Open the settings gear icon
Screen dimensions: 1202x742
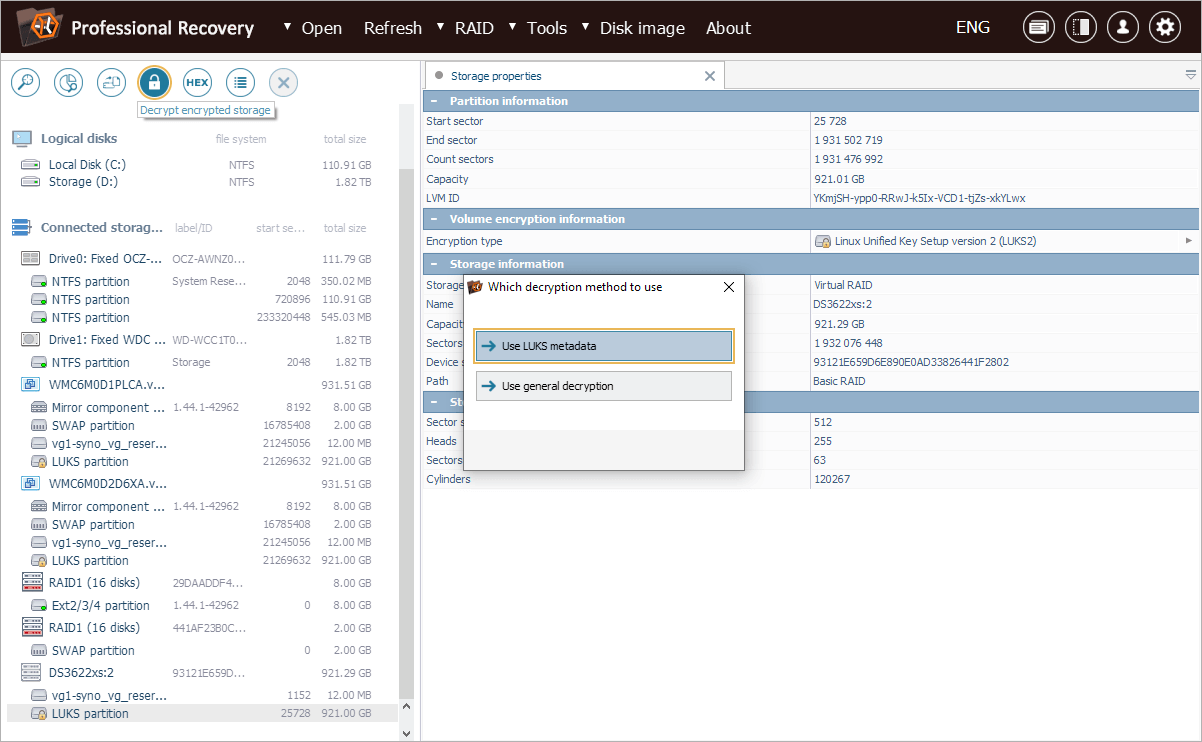click(1165, 28)
